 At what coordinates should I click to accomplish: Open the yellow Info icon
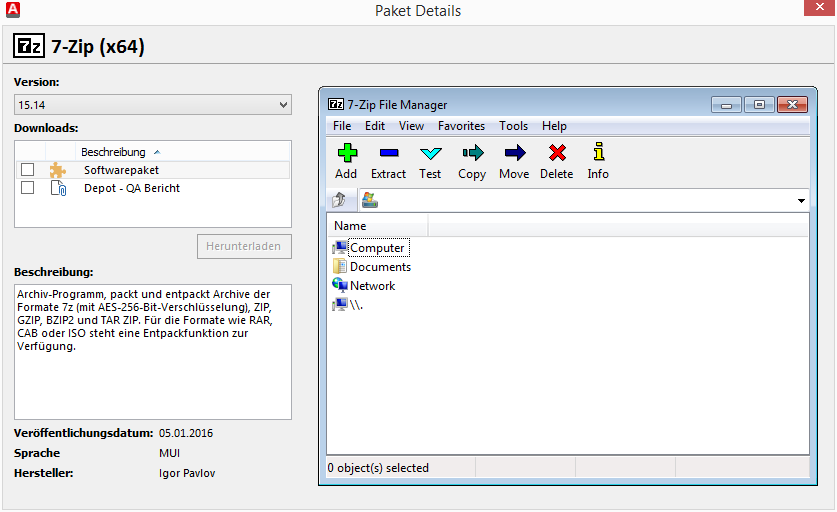[x=598, y=153]
